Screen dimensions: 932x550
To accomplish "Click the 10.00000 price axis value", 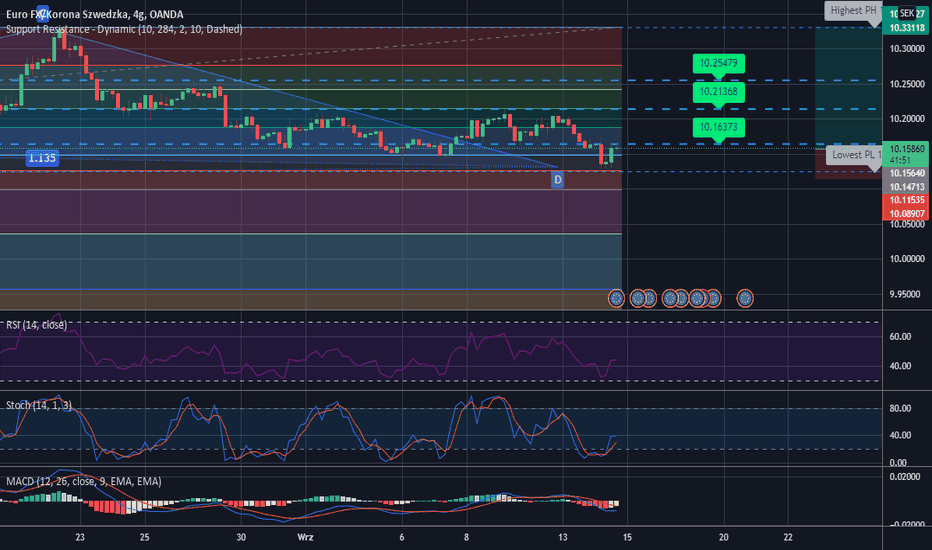I will click(x=907, y=259).
